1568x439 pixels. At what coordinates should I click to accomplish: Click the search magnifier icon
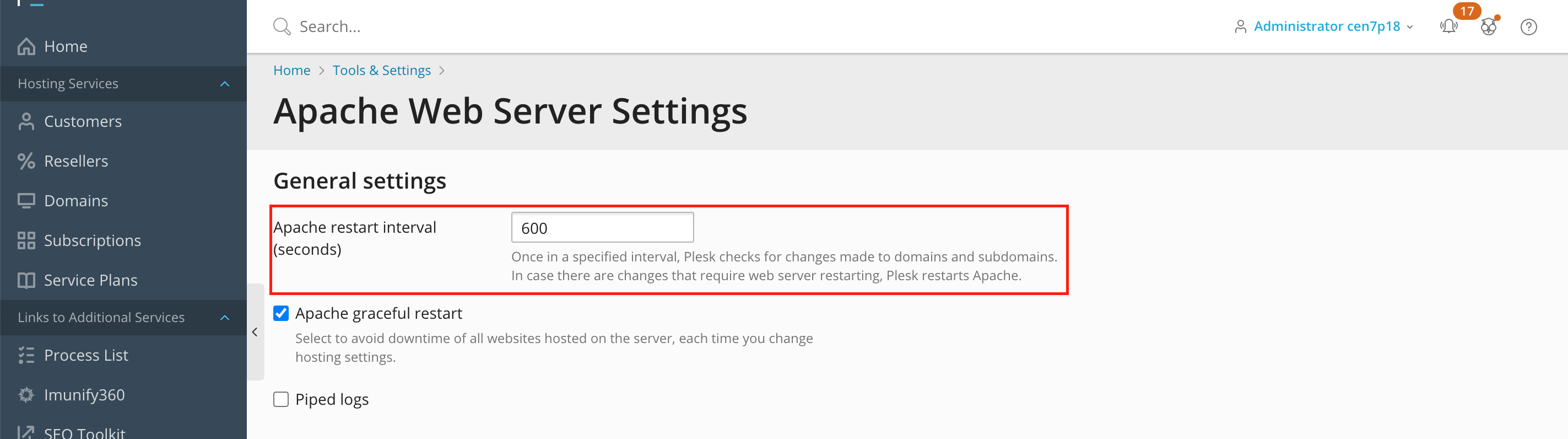click(281, 27)
